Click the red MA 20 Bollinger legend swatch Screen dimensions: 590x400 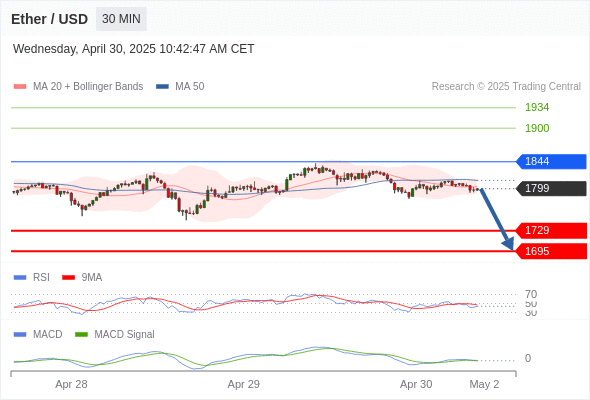pos(20,87)
